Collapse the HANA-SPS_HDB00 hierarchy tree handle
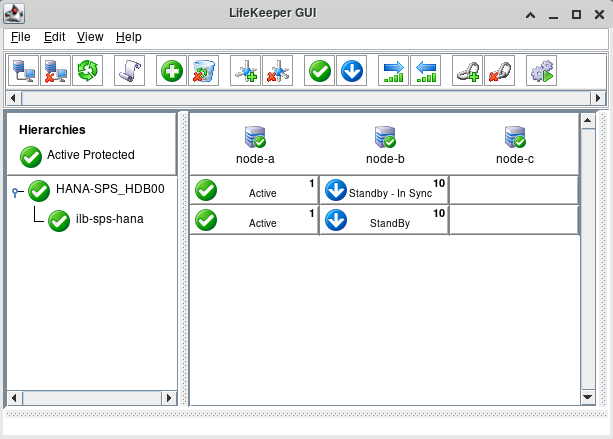Image resolution: width=613 pixels, height=439 pixels. (x=16, y=192)
